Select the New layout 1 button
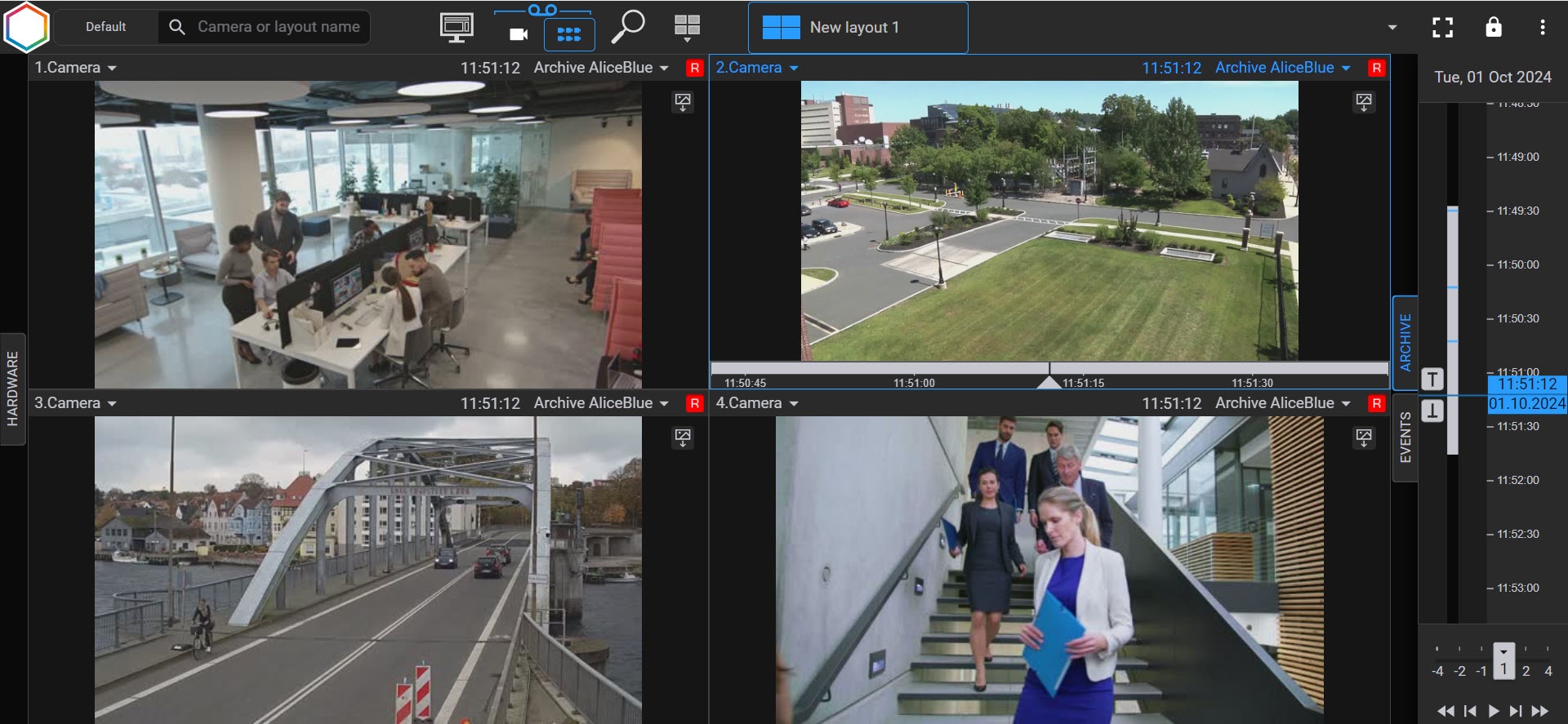Image resolution: width=1568 pixels, height=724 pixels. click(x=857, y=28)
